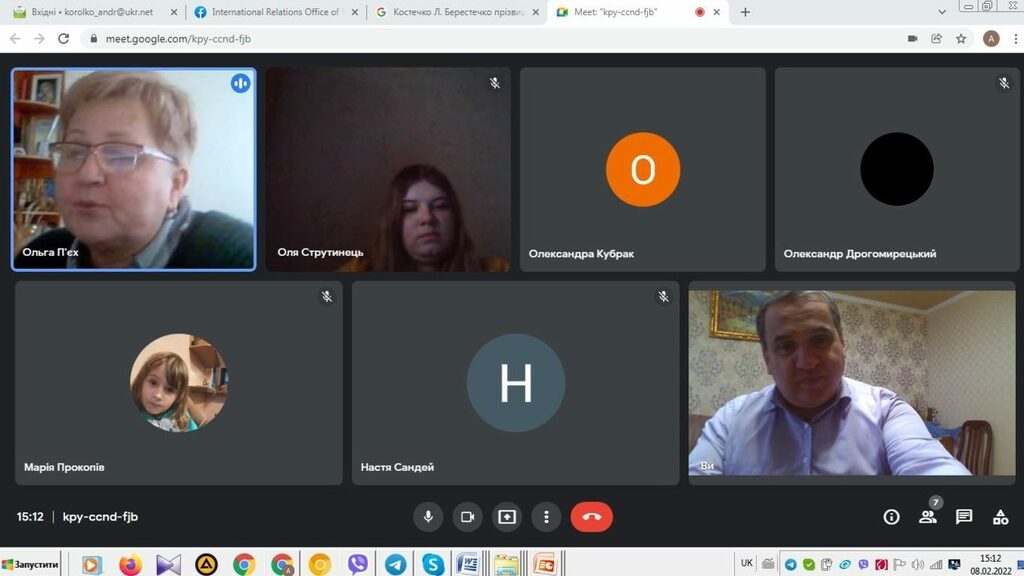Bookmark this page with the star icon

[x=961, y=39]
